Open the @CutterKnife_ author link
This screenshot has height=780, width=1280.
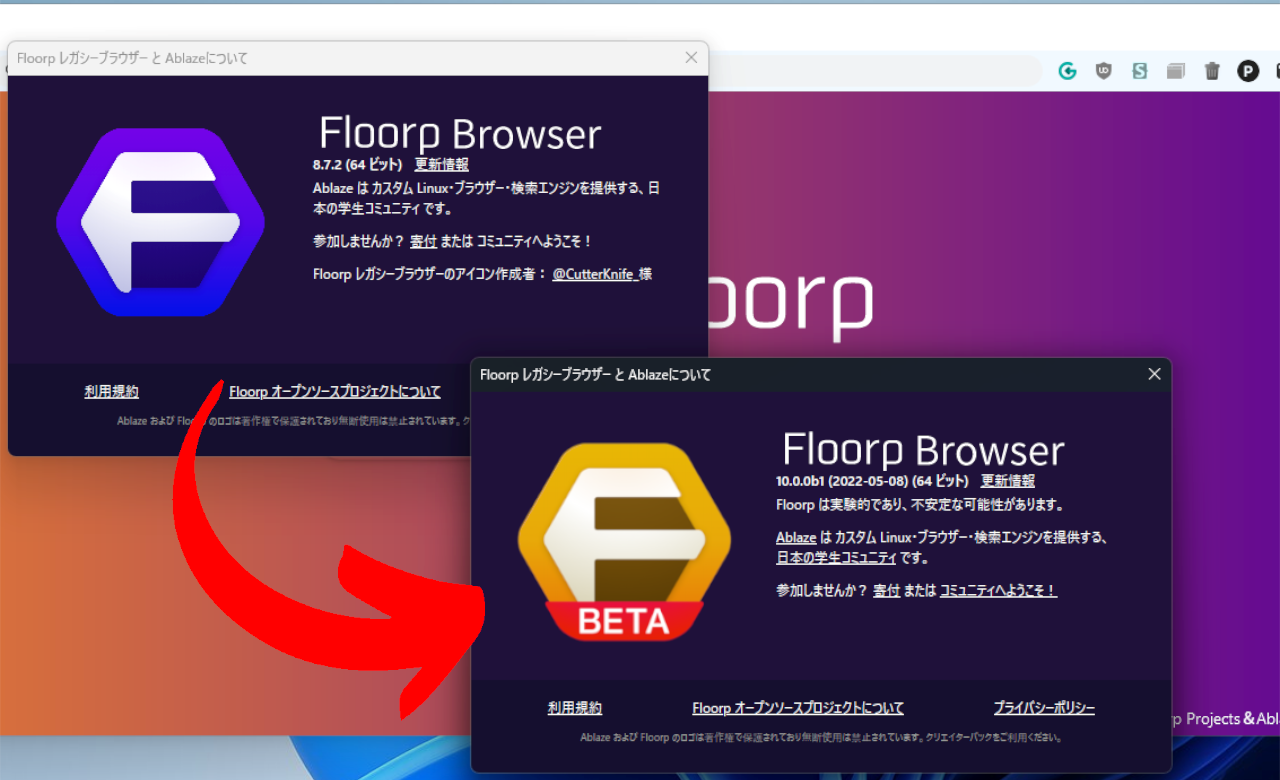[x=594, y=274]
